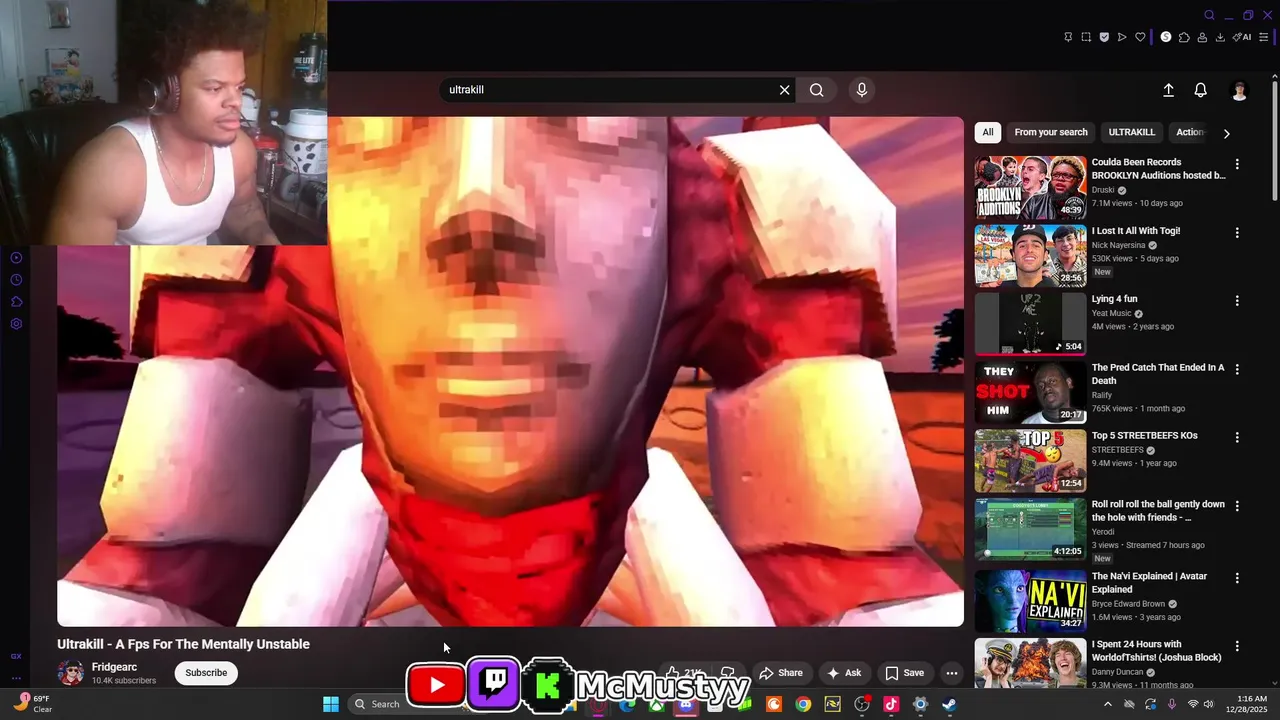Viewport: 1280px width, 720px height.
Task: Open the browser snapshot capture tool
Action: 1086,37
